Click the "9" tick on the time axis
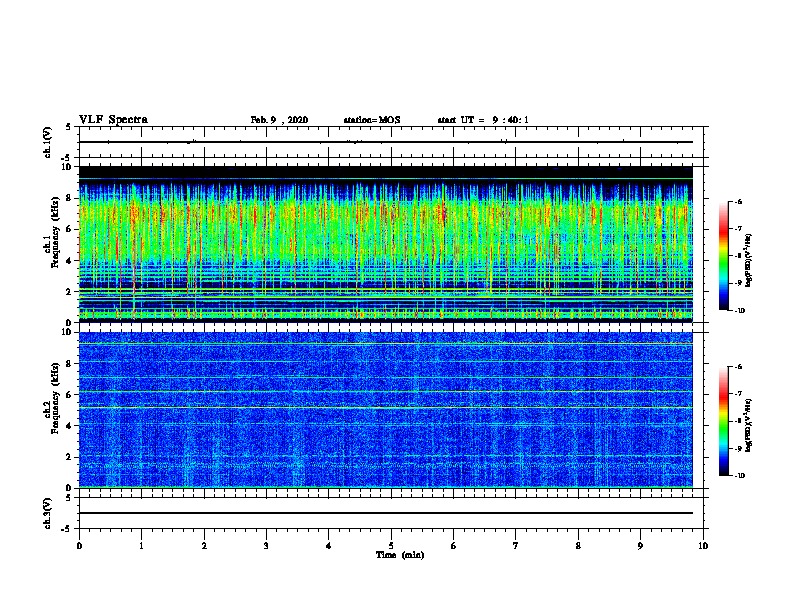Image resolution: width=792 pixels, height=612 pixels. coord(640,546)
